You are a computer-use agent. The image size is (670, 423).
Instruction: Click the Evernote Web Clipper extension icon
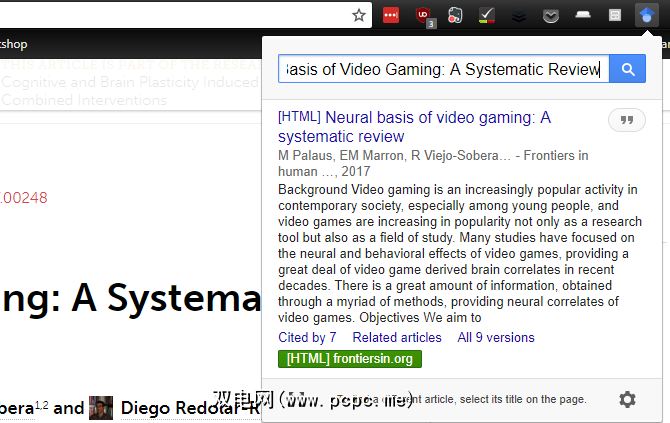coord(455,15)
